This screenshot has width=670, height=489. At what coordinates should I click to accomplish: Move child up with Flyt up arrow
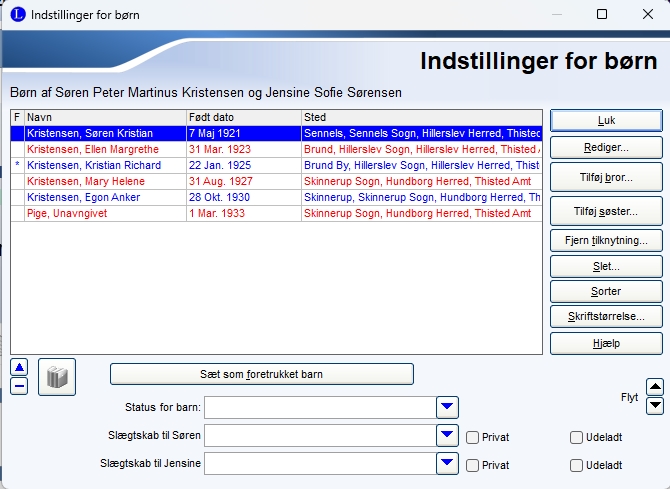(655, 387)
